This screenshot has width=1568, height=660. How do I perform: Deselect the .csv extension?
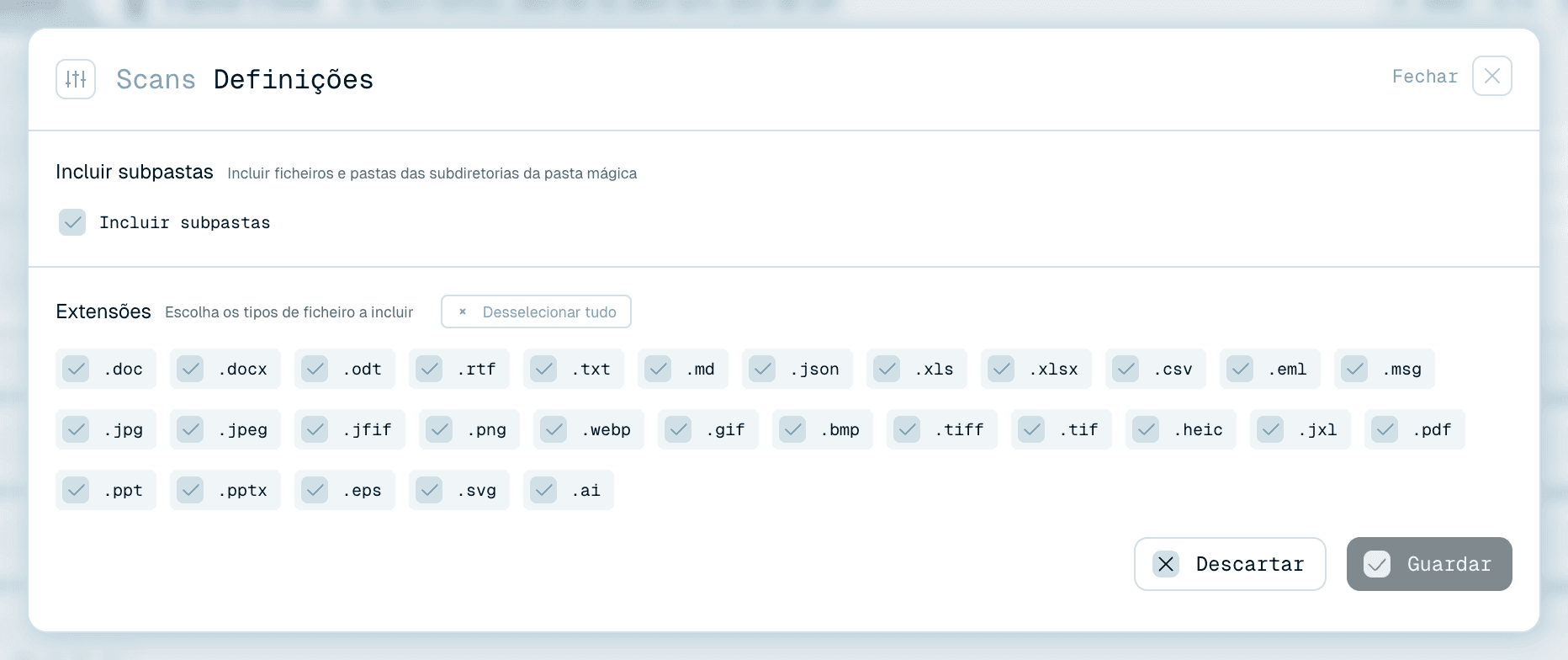pos(1155,369)
